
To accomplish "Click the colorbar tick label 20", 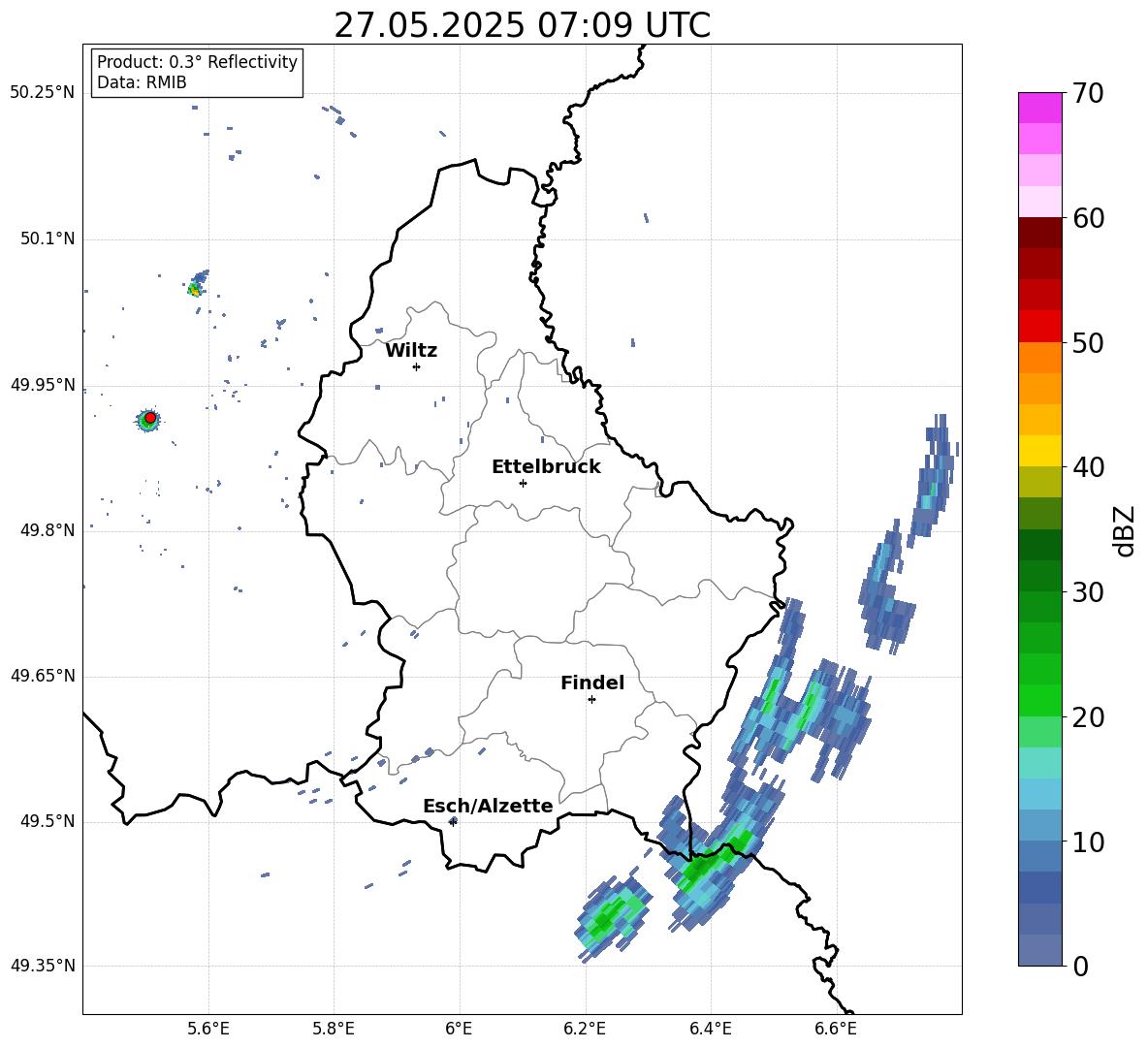I will click(1088, 717).
